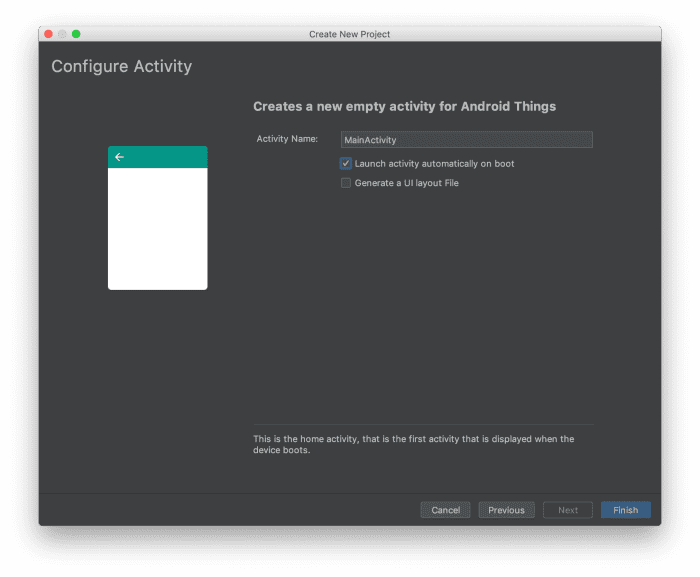This screenshot has width=700, height=577.
Task: Enable Generate a UI layout File
Action: (346, 183)
